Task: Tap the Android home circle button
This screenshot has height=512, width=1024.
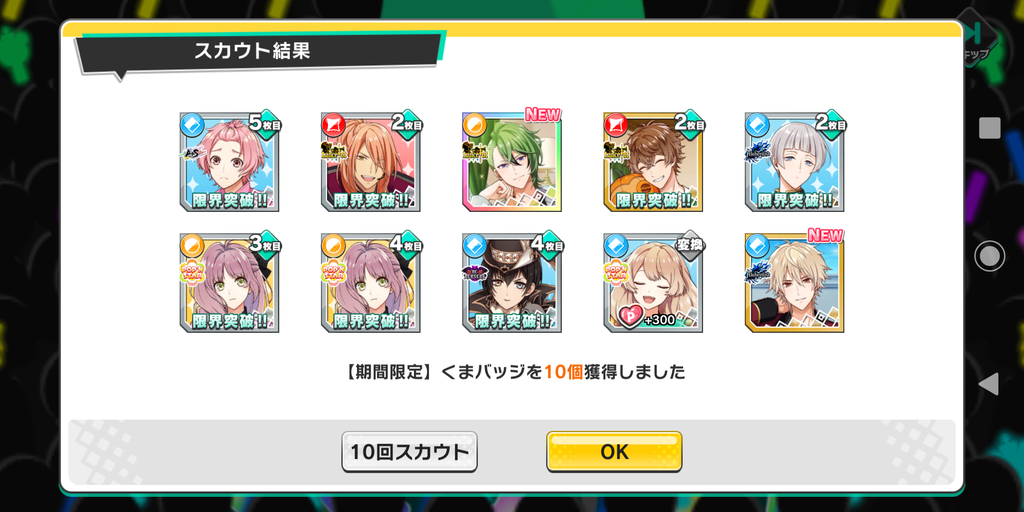Action: tap(989, 255)
